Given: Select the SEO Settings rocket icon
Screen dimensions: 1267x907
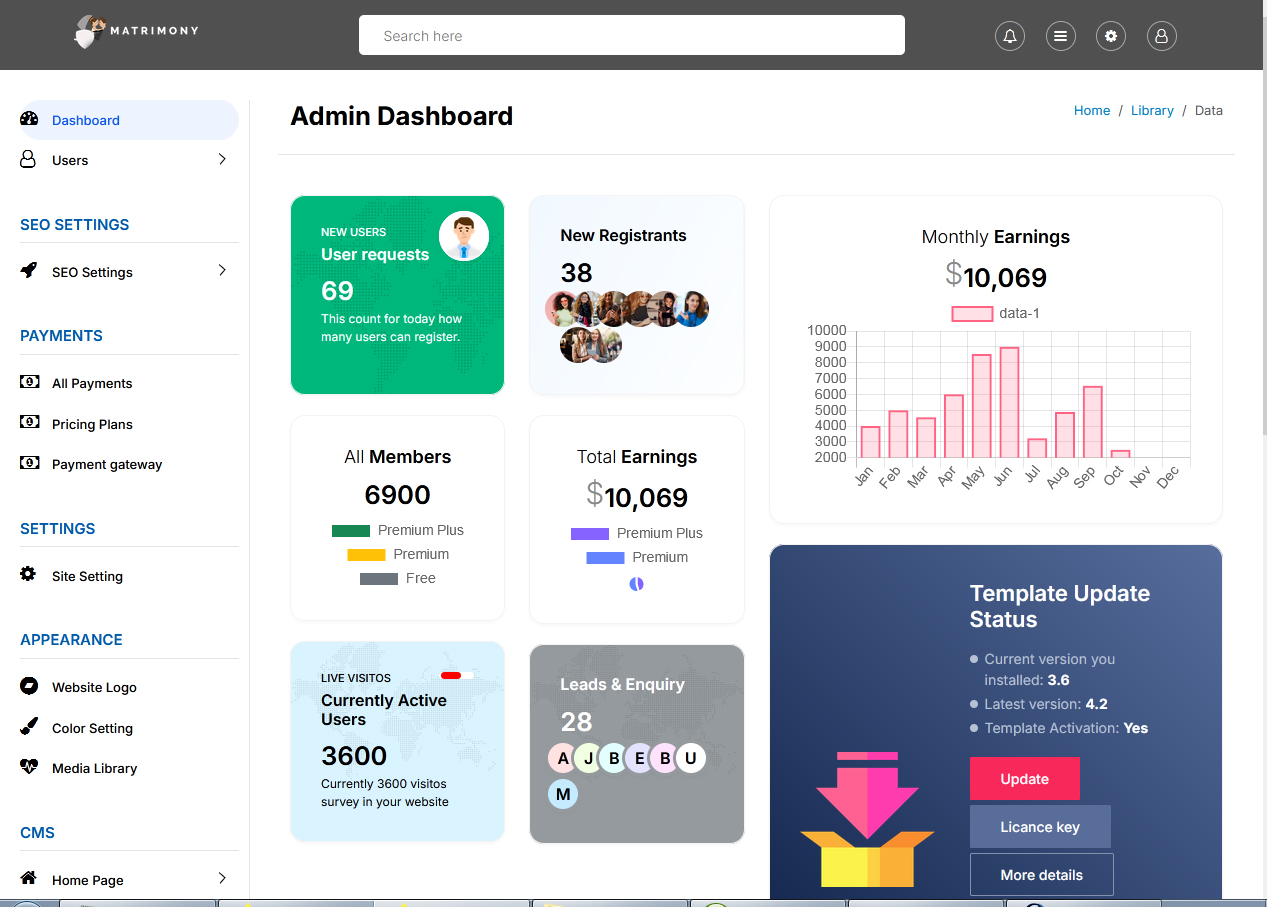Looking at the screenshot, I should tap(28, 271).
